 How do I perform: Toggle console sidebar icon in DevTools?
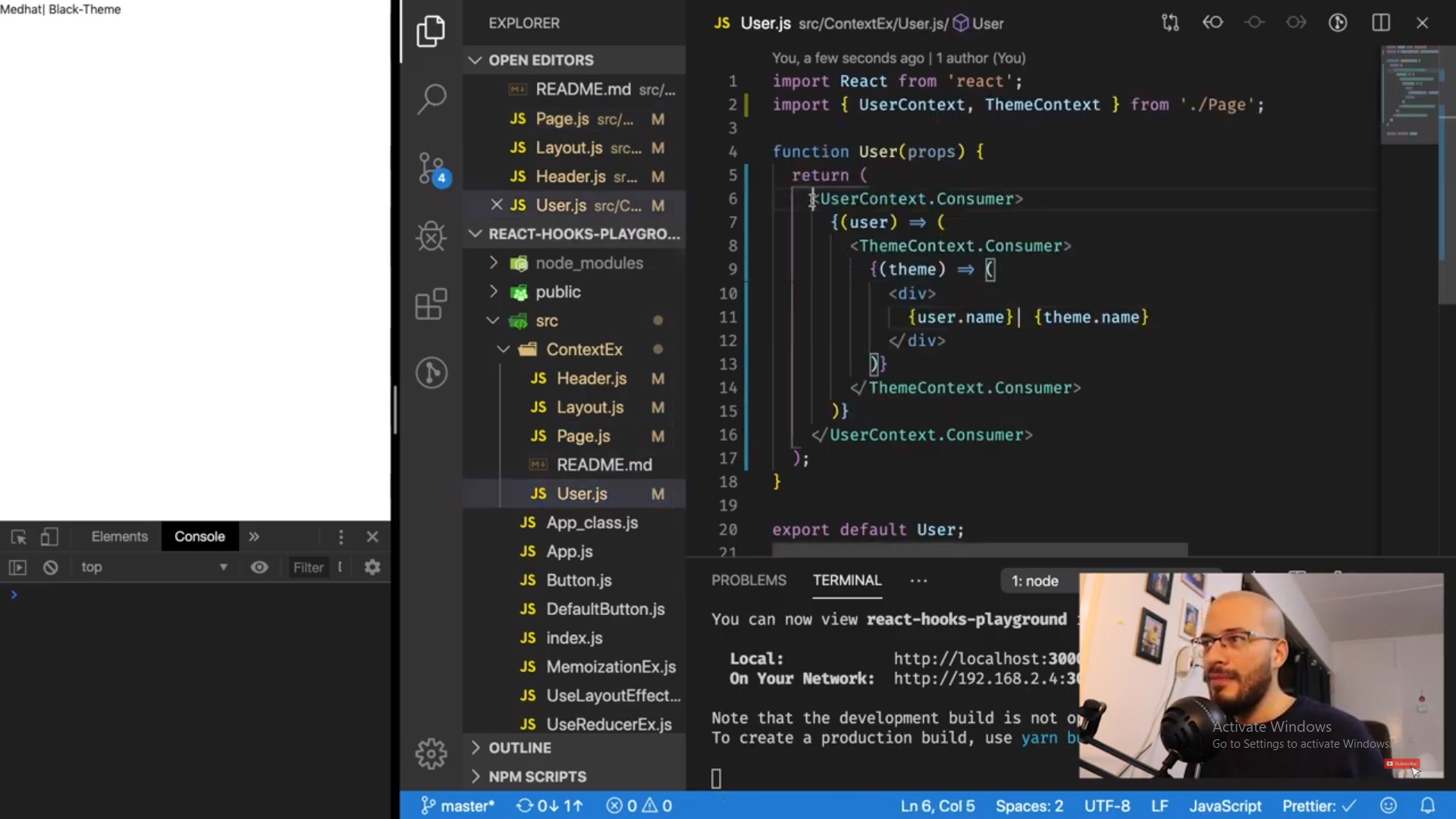[17, 567]
